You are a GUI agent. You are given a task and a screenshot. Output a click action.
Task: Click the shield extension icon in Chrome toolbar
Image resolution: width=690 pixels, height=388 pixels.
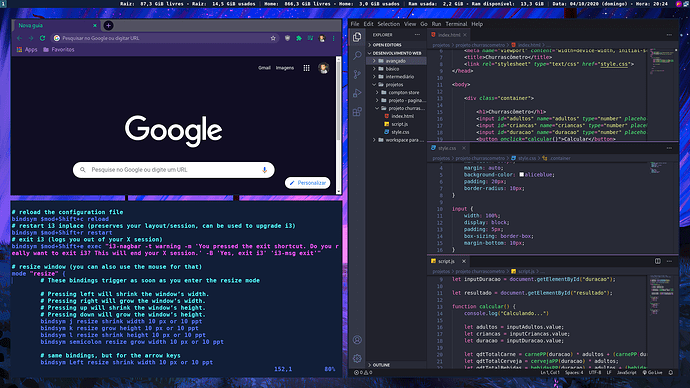(x=287, y=38)
